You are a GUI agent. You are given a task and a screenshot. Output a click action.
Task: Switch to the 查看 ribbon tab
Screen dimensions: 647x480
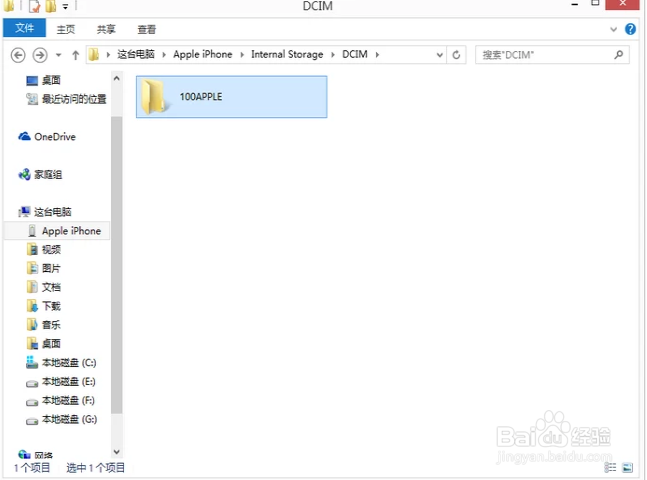pyautogui.click(x=146, y=29)
